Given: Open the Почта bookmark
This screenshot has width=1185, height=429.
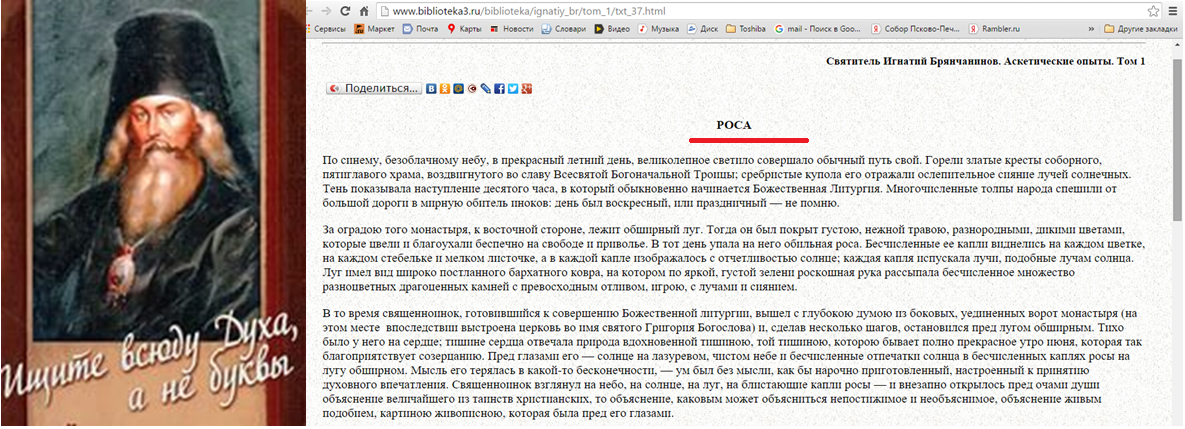Looking at the screenshot, I should point(420,29).
